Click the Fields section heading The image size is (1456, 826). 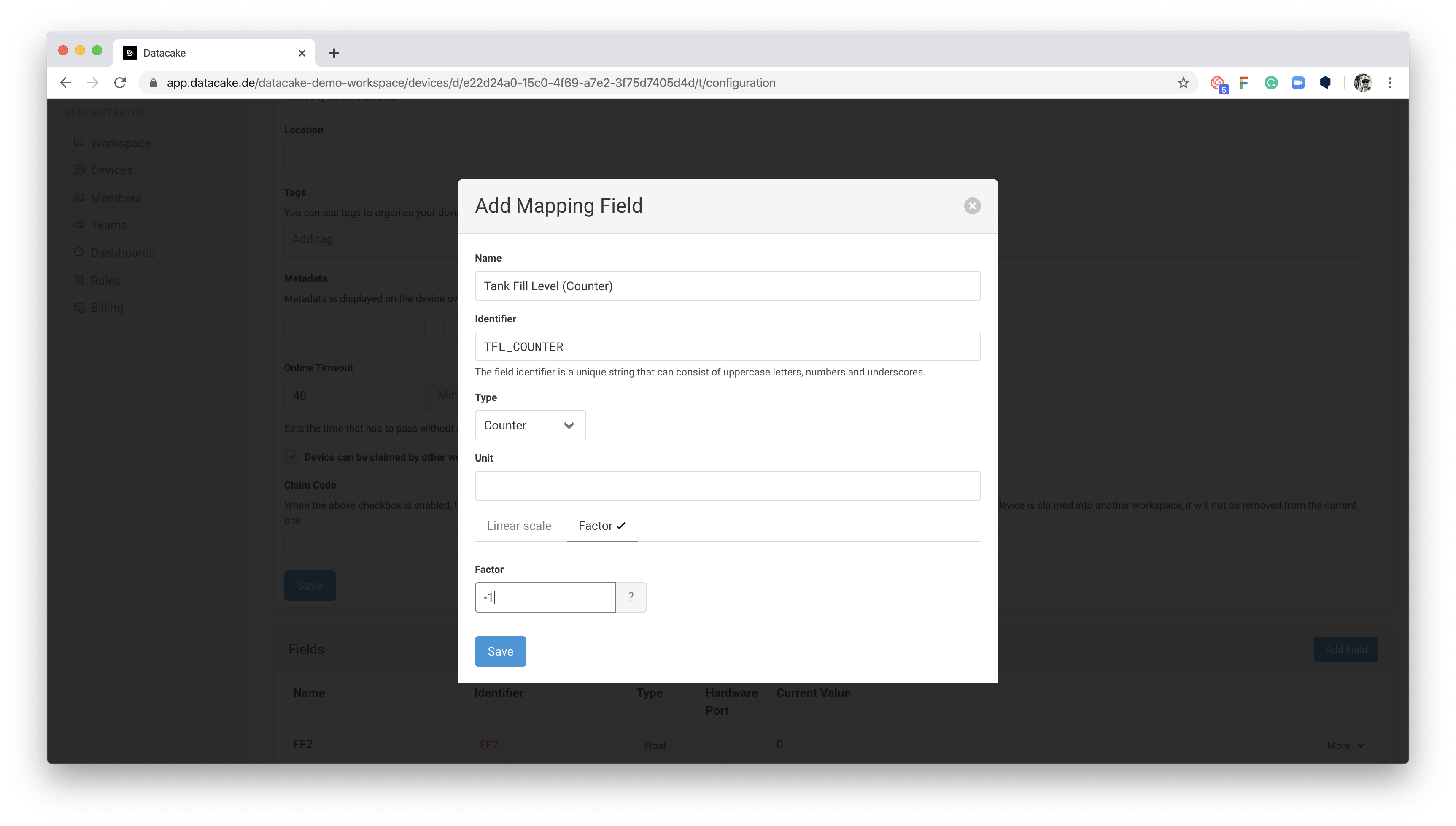pyautogui.click(x=306, y=649)
